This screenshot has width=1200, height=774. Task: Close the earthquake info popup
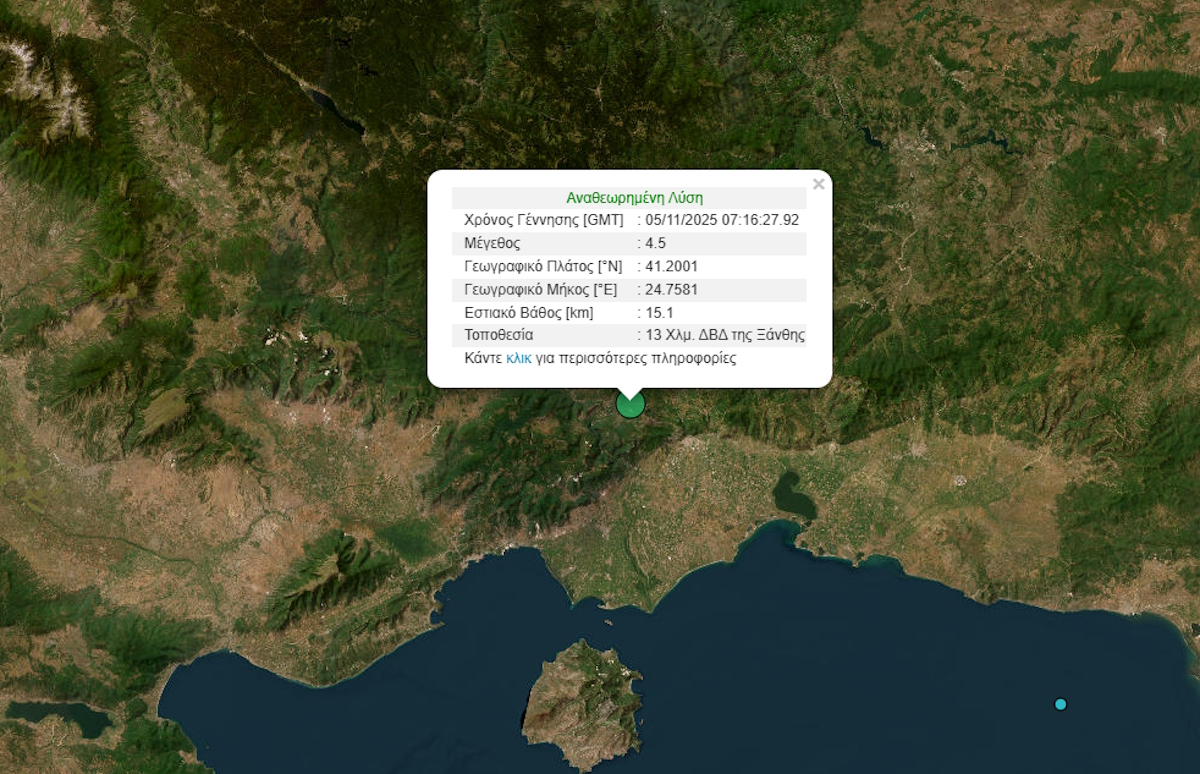click(818, 184)
